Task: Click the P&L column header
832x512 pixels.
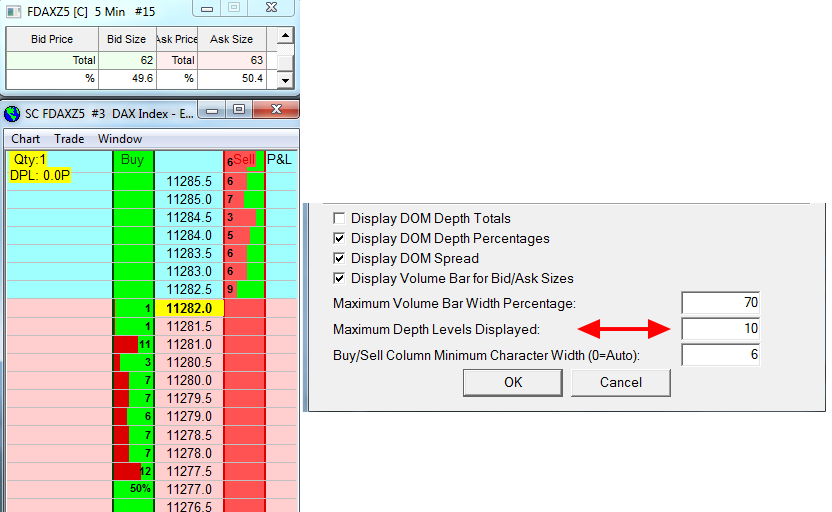Action: [280, 160]
